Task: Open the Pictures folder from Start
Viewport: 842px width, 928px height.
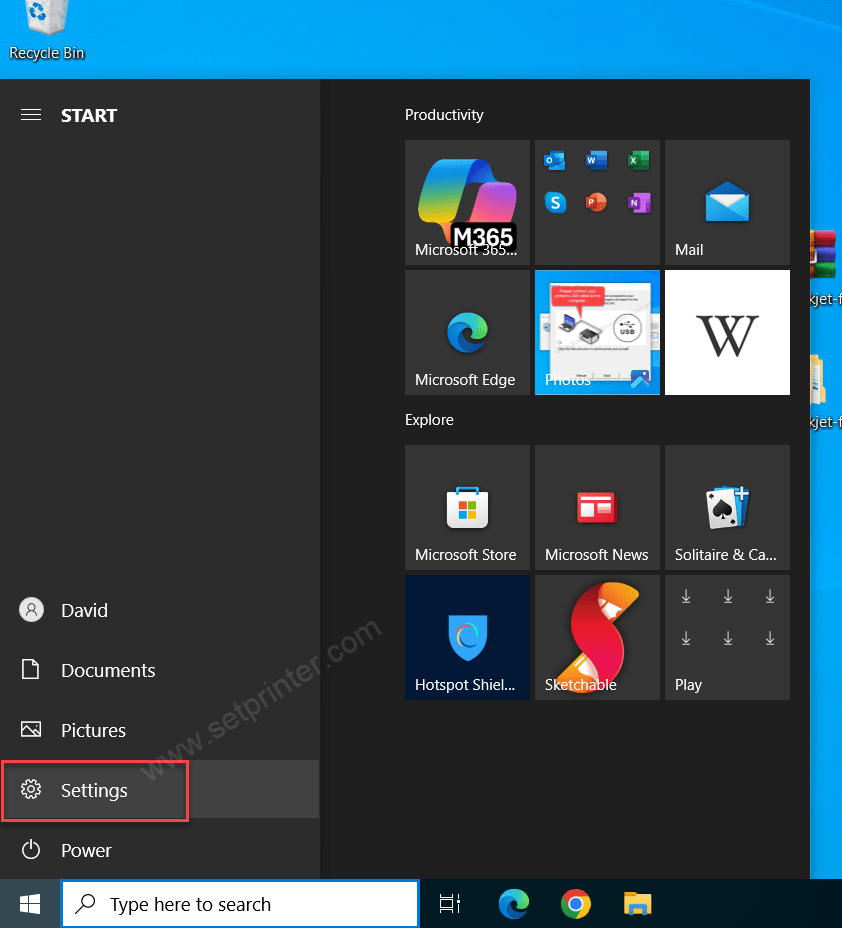Action: (160, 730)
